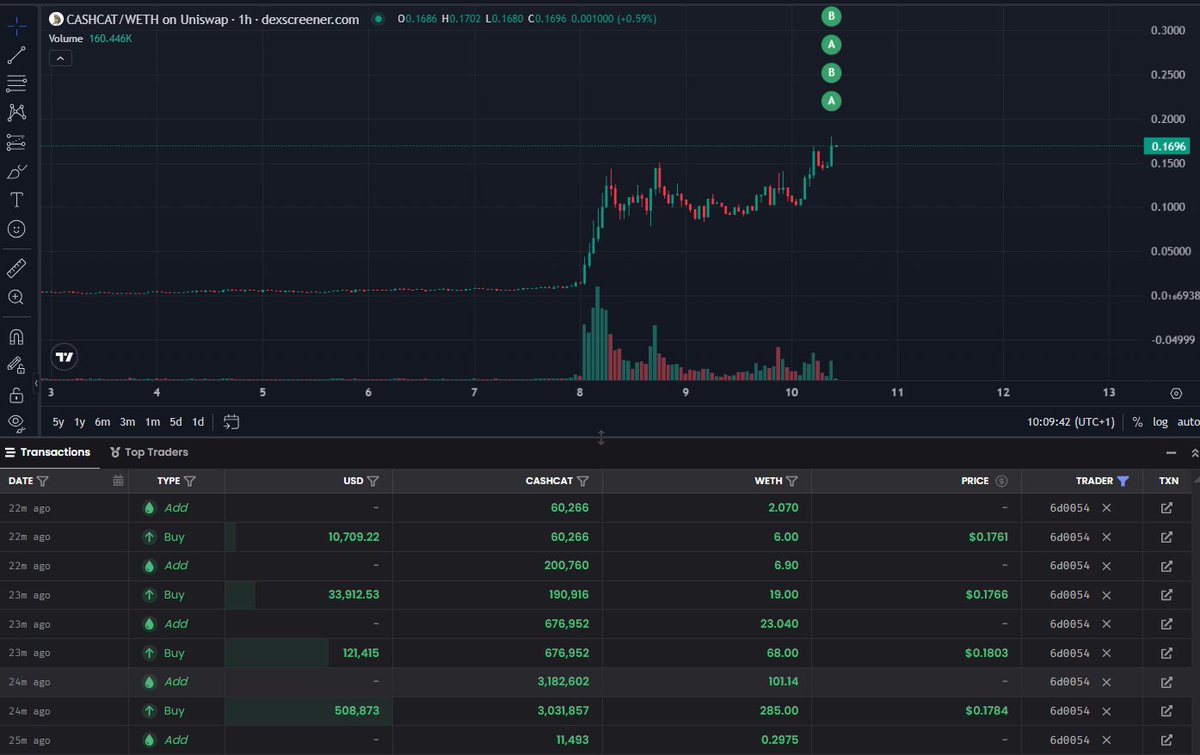Click the lowest A trade marker
This screenshot has height=755, width=1200.
pyautogui.click(x=831, y=101)
